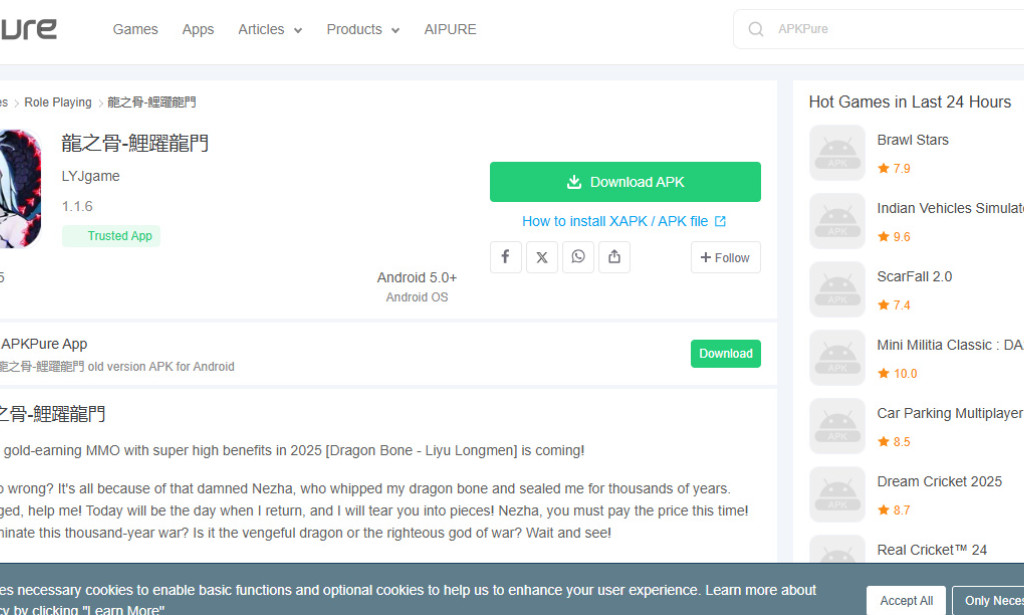Expand the Articles dropdown menu

270,29
